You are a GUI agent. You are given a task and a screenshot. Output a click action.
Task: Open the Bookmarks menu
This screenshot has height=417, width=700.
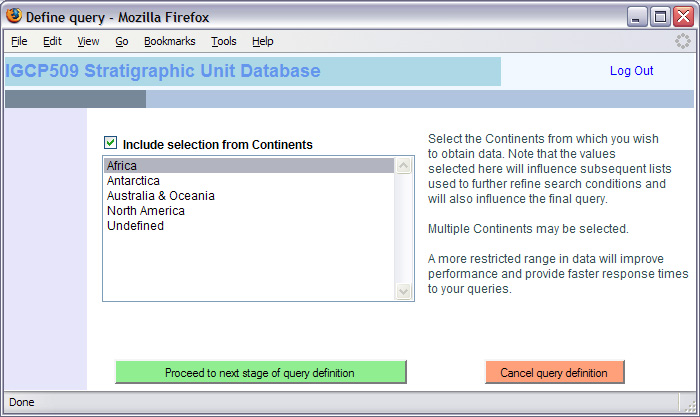[170, 42]
